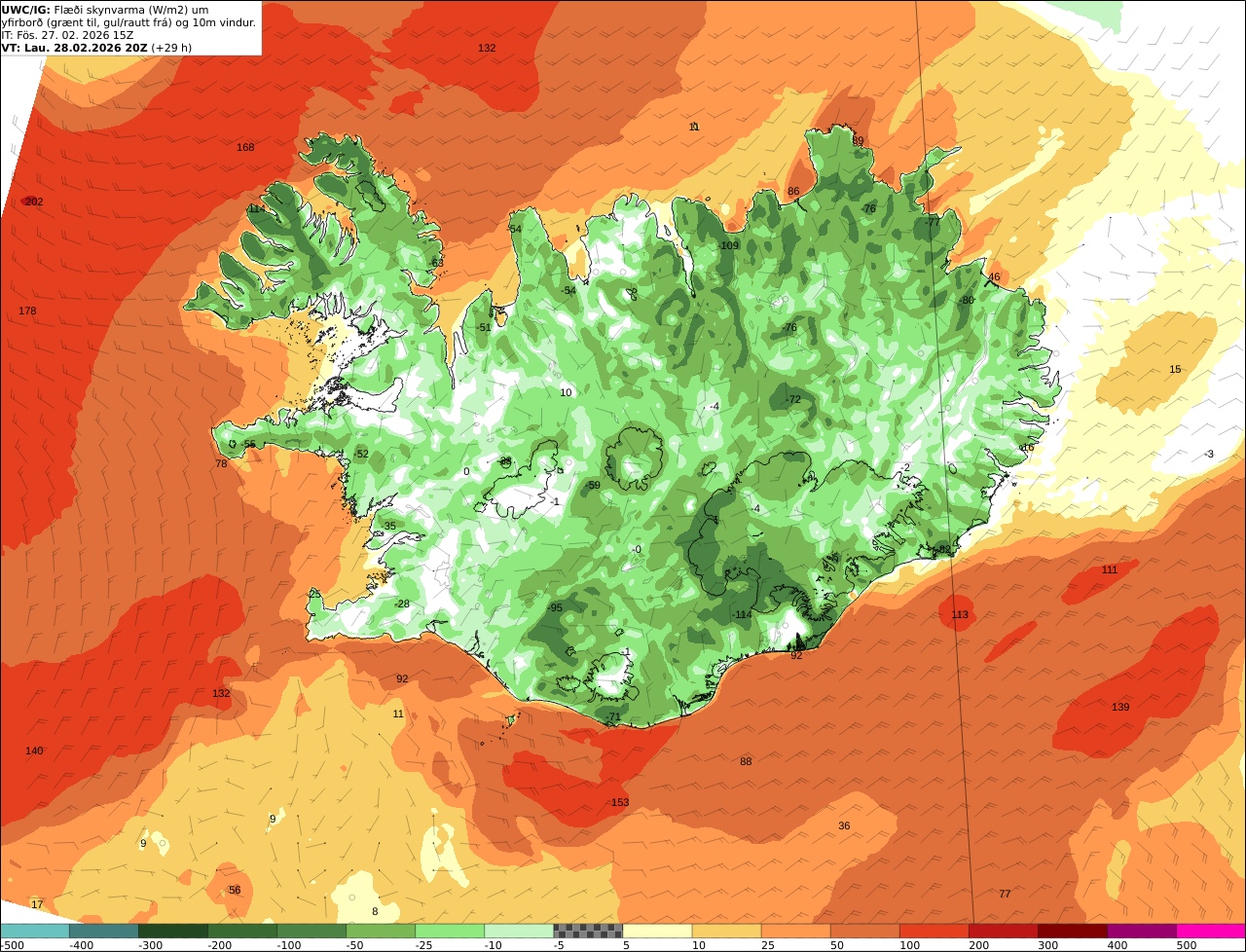Click the legend label 200

979,944
